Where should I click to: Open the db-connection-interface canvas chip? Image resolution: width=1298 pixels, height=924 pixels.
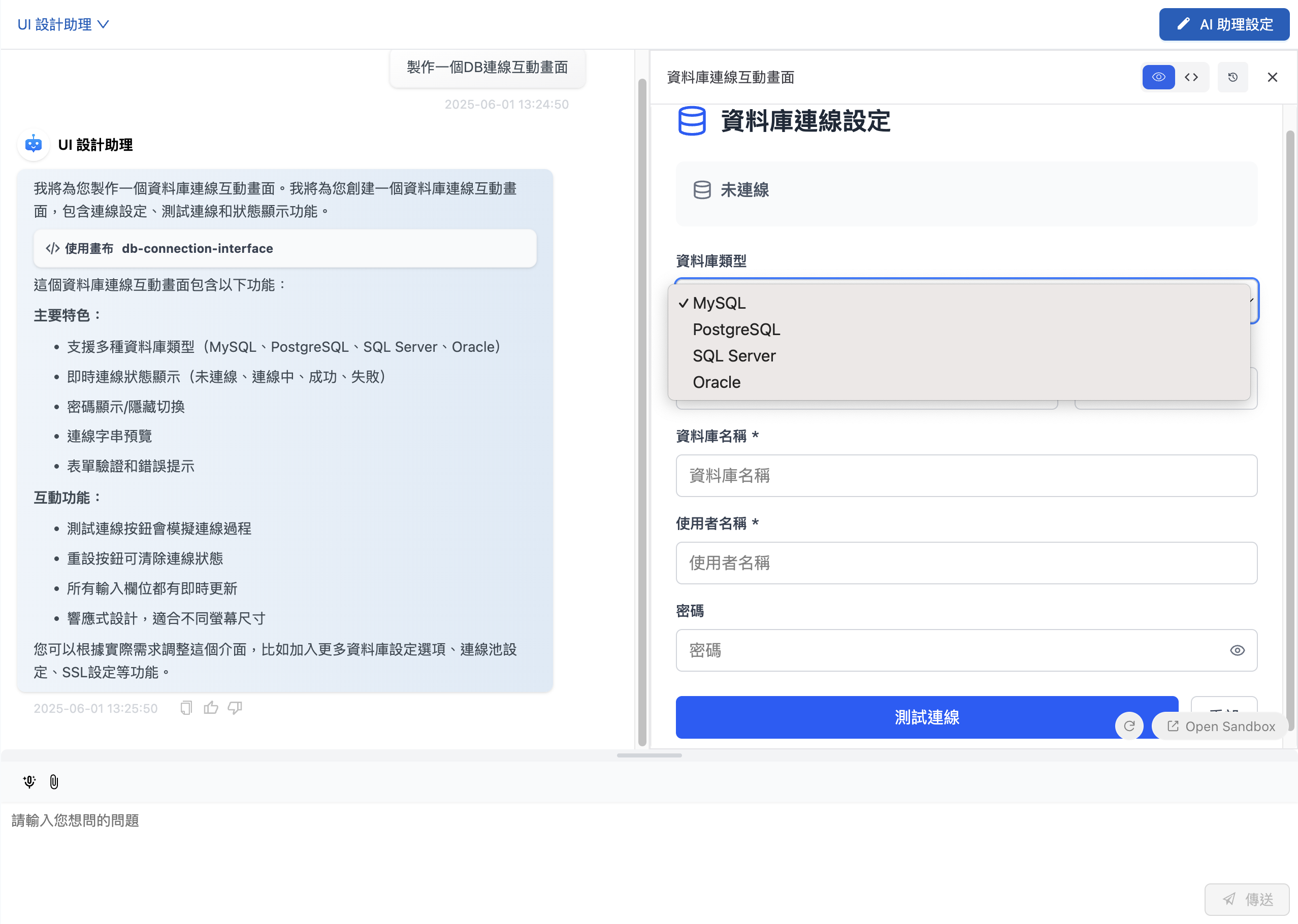pos(284,248)
